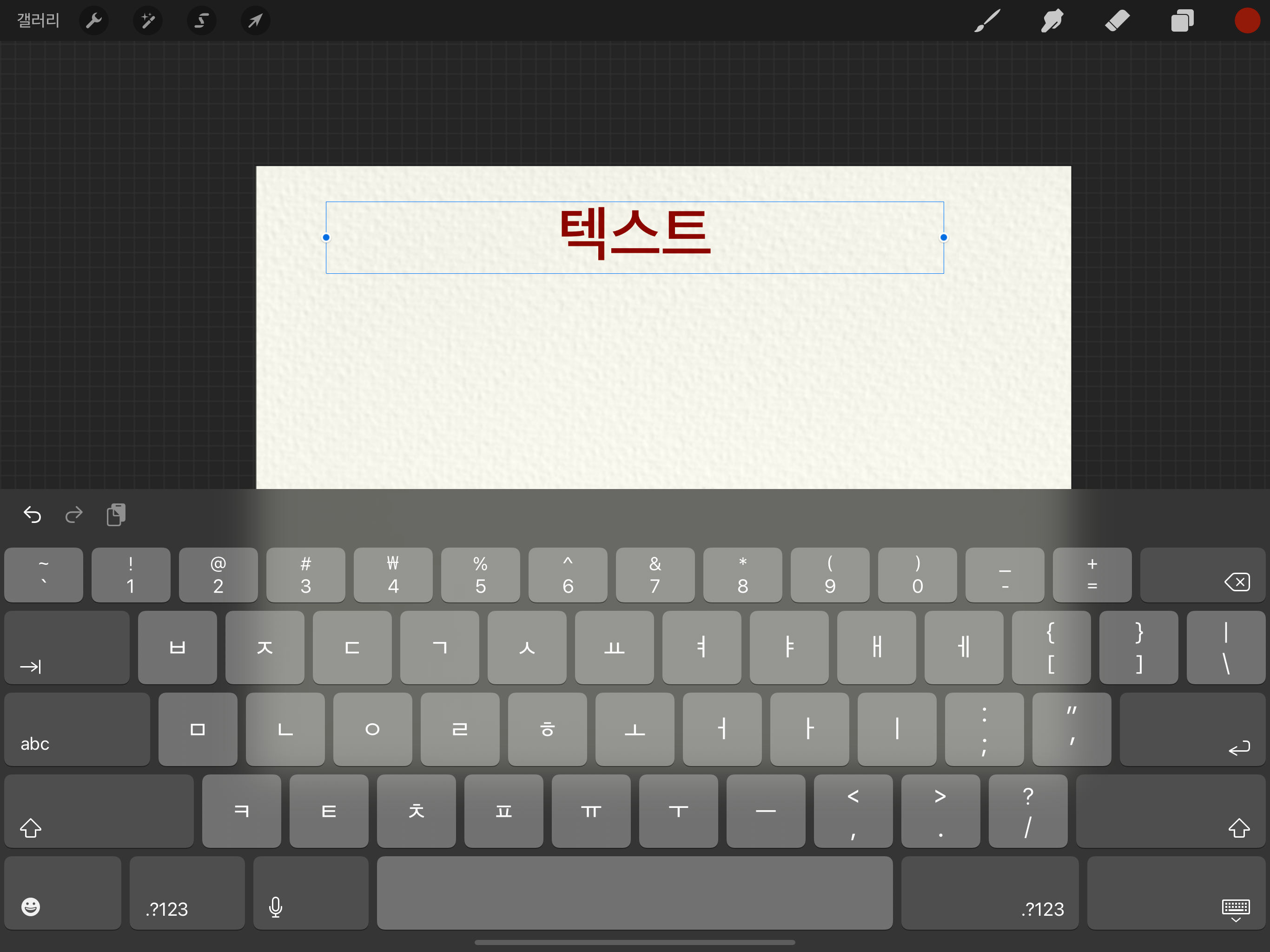Screen dimensions: 1270x952
Task: Switch keyboard to abc layout
Action: coord(78,729)
